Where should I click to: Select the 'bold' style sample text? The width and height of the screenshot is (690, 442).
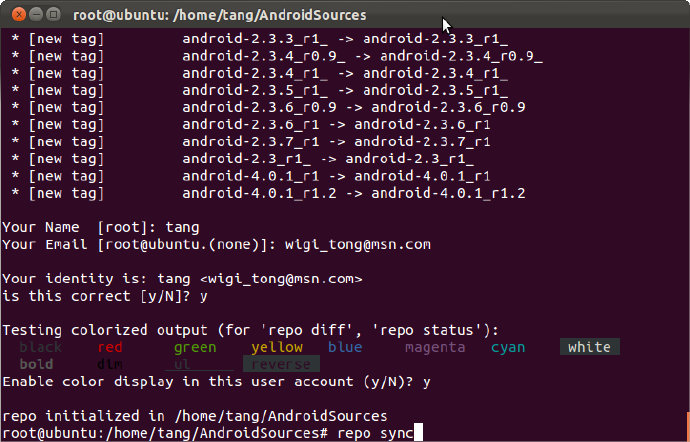(37, 364)
